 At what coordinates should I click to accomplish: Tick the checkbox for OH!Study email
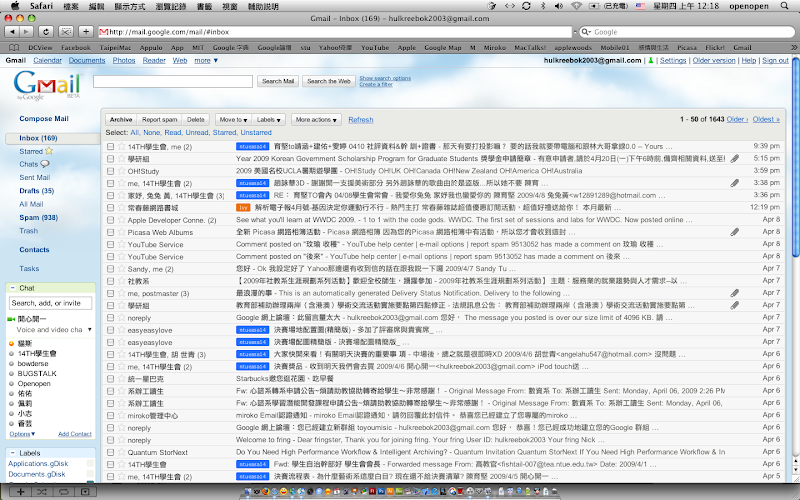click(x=110, y=171)
